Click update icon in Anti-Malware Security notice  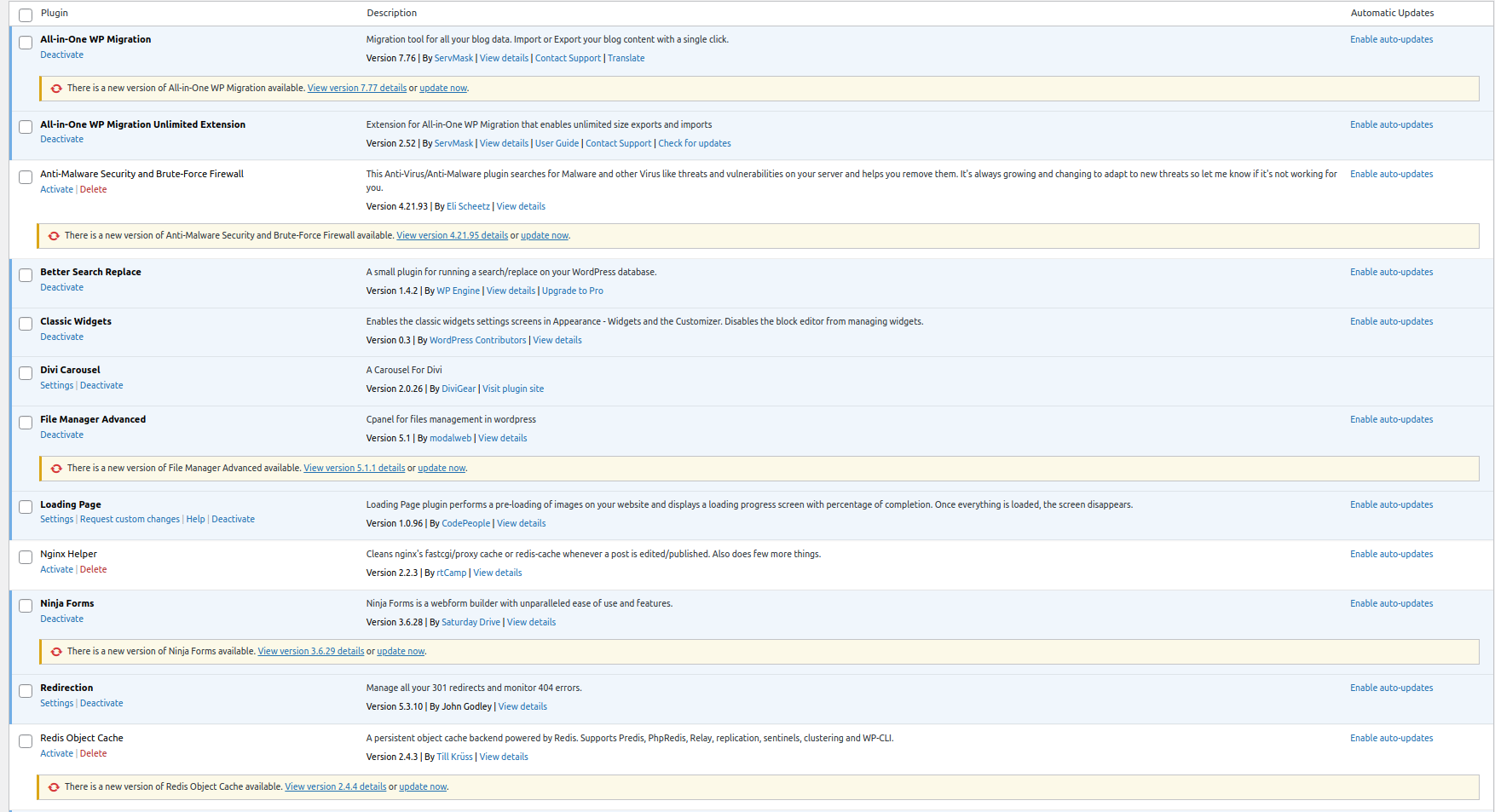tap(54, 236)
